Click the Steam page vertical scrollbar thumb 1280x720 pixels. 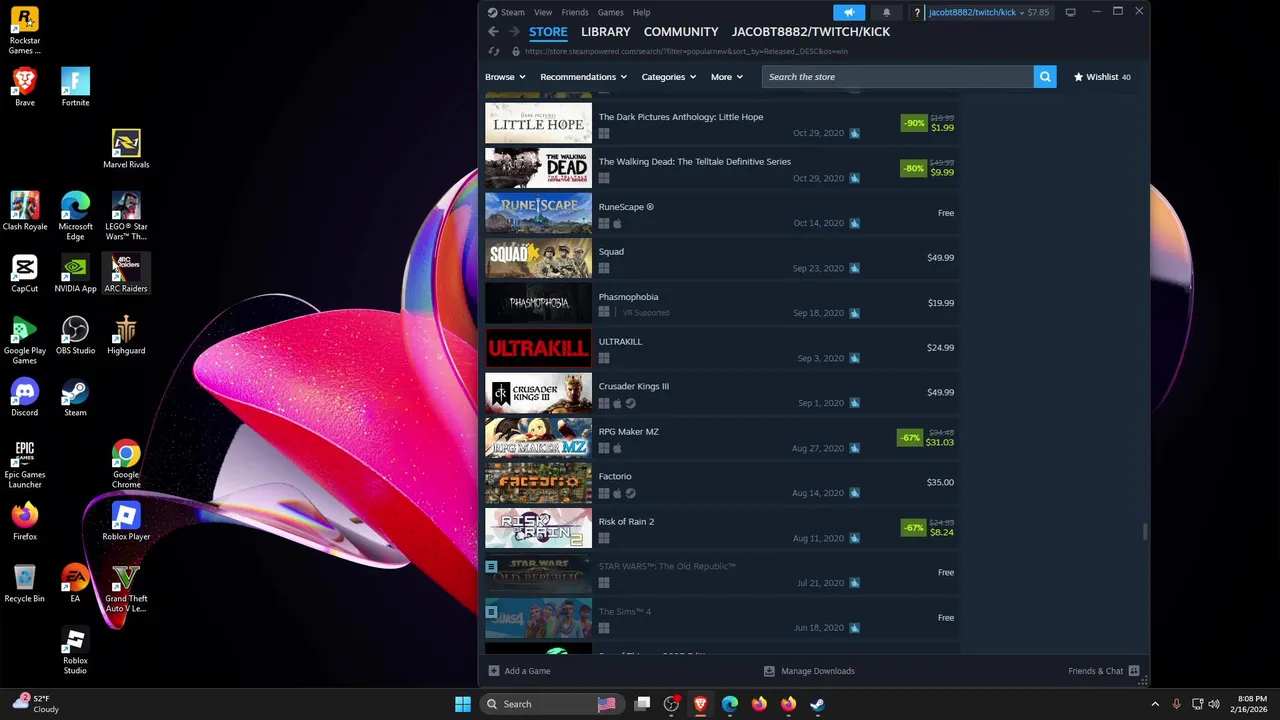(x=1145, y=532)
